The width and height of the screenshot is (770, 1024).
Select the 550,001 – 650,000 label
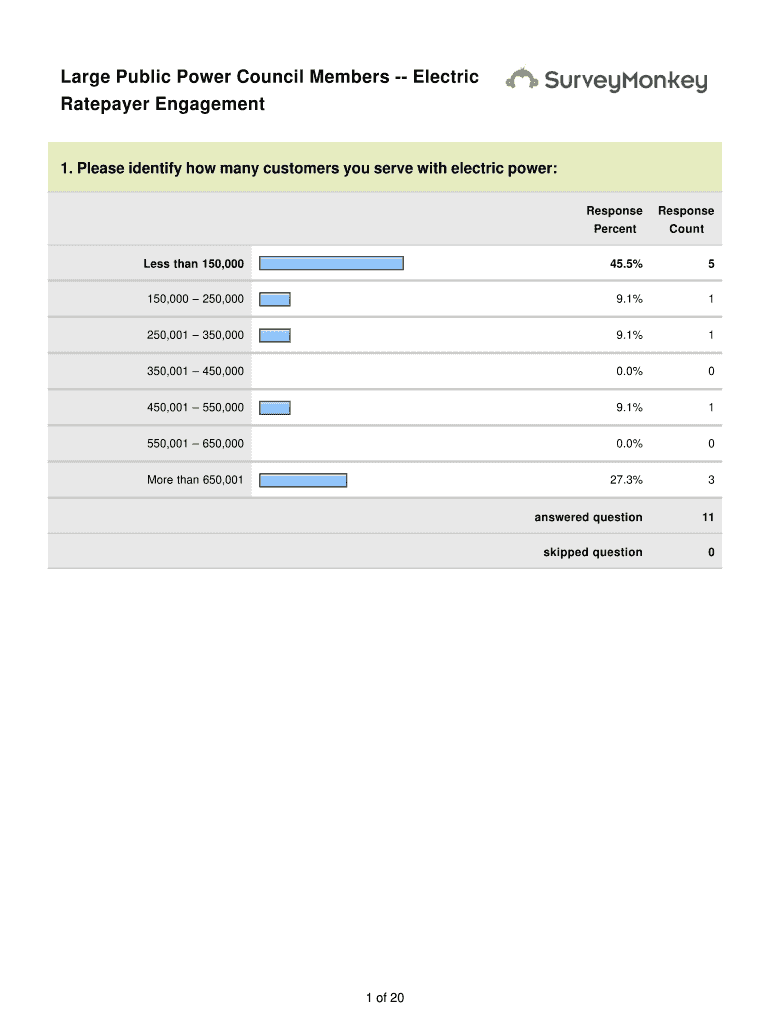point(195,444)
